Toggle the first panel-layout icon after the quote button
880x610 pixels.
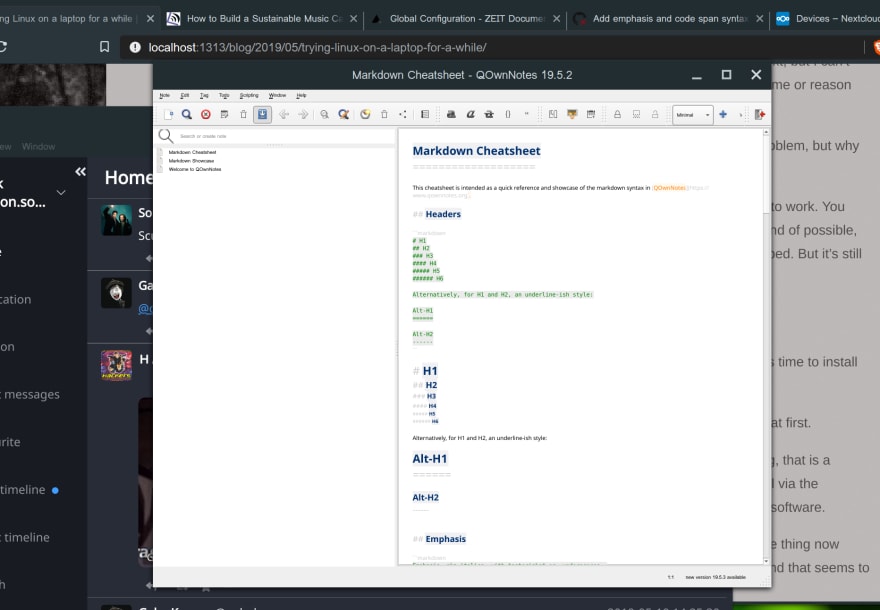tap(553, 114)
